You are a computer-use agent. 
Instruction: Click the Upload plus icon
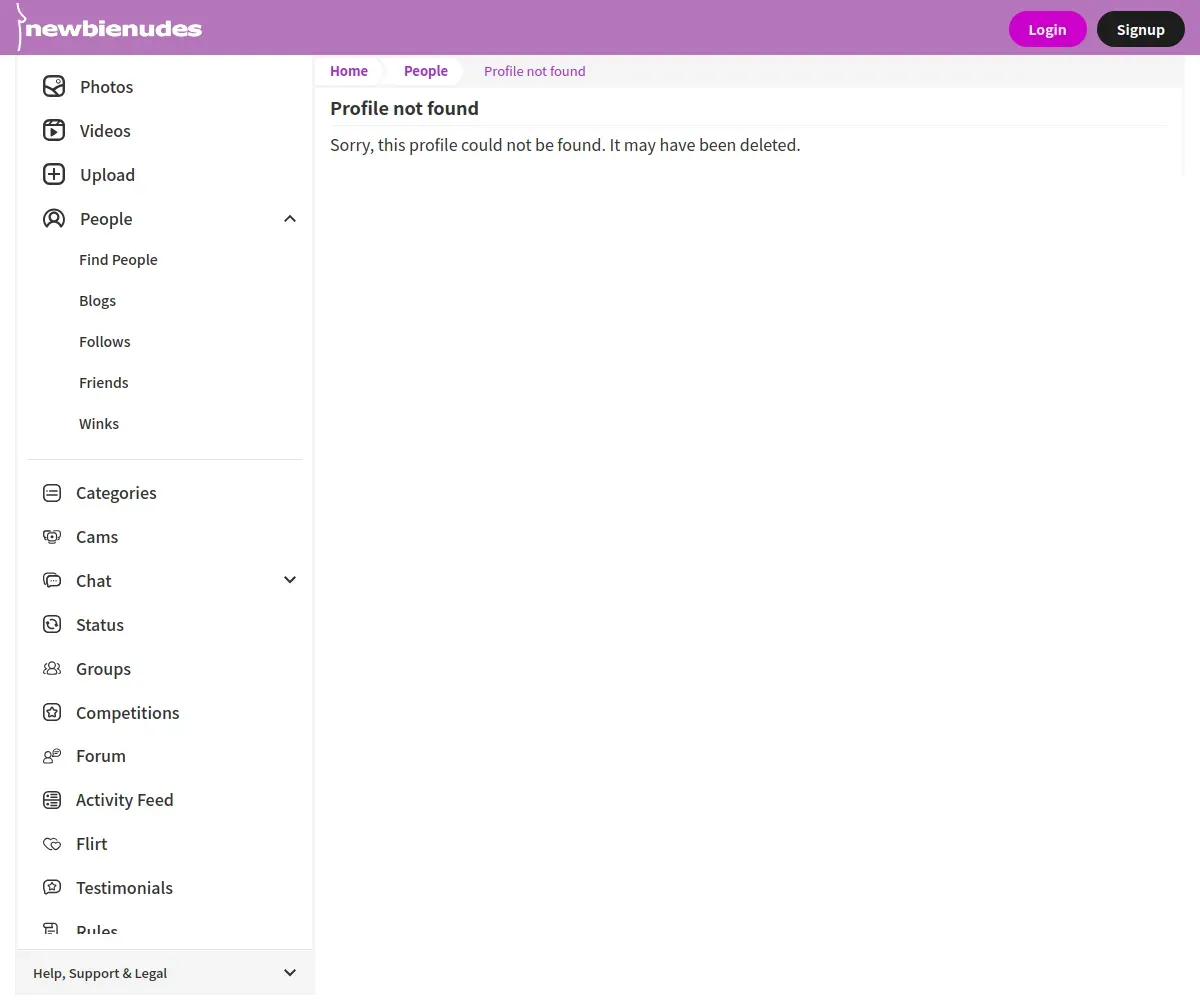(x=54, y=175)
